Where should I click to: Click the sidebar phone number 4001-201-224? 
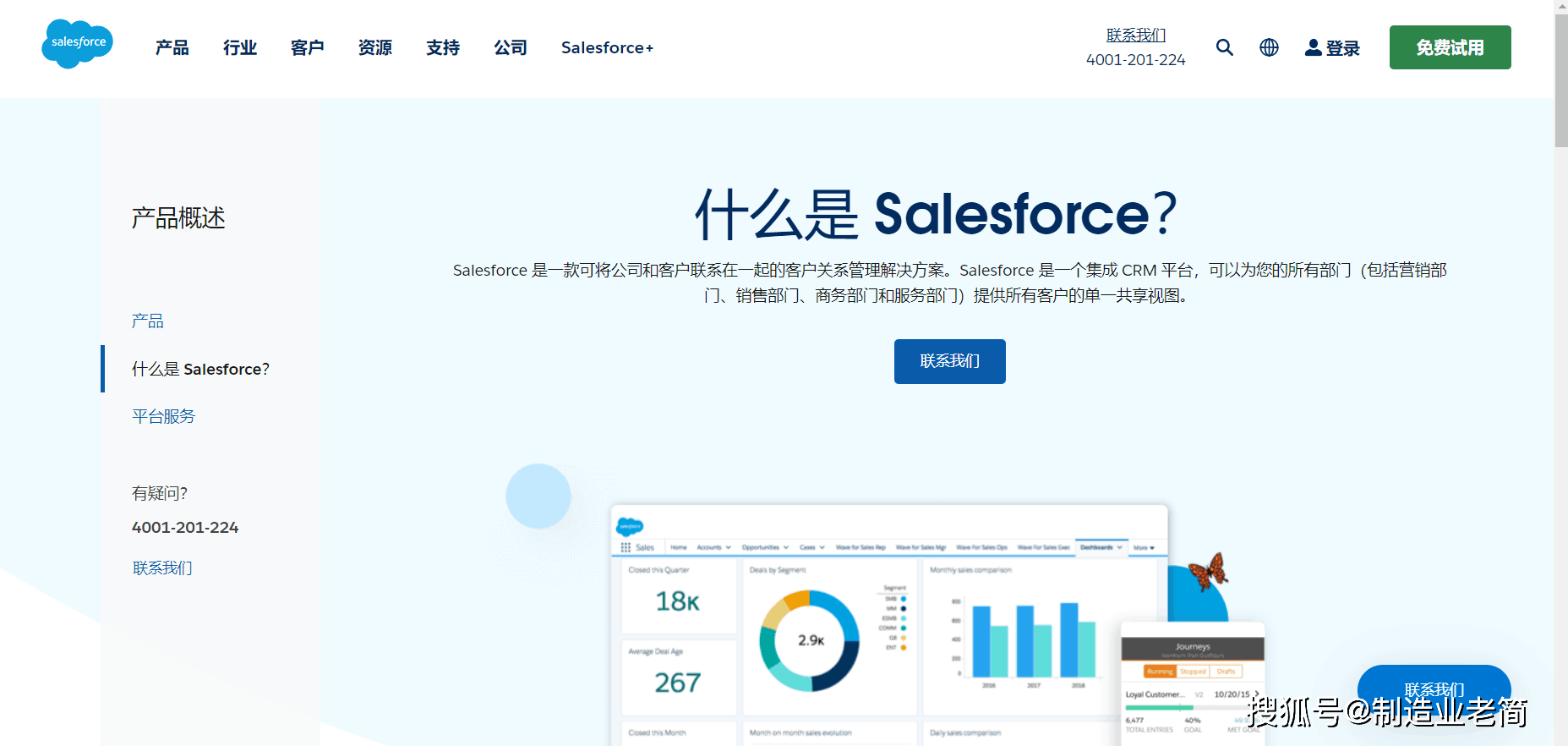tap(185, 527)
